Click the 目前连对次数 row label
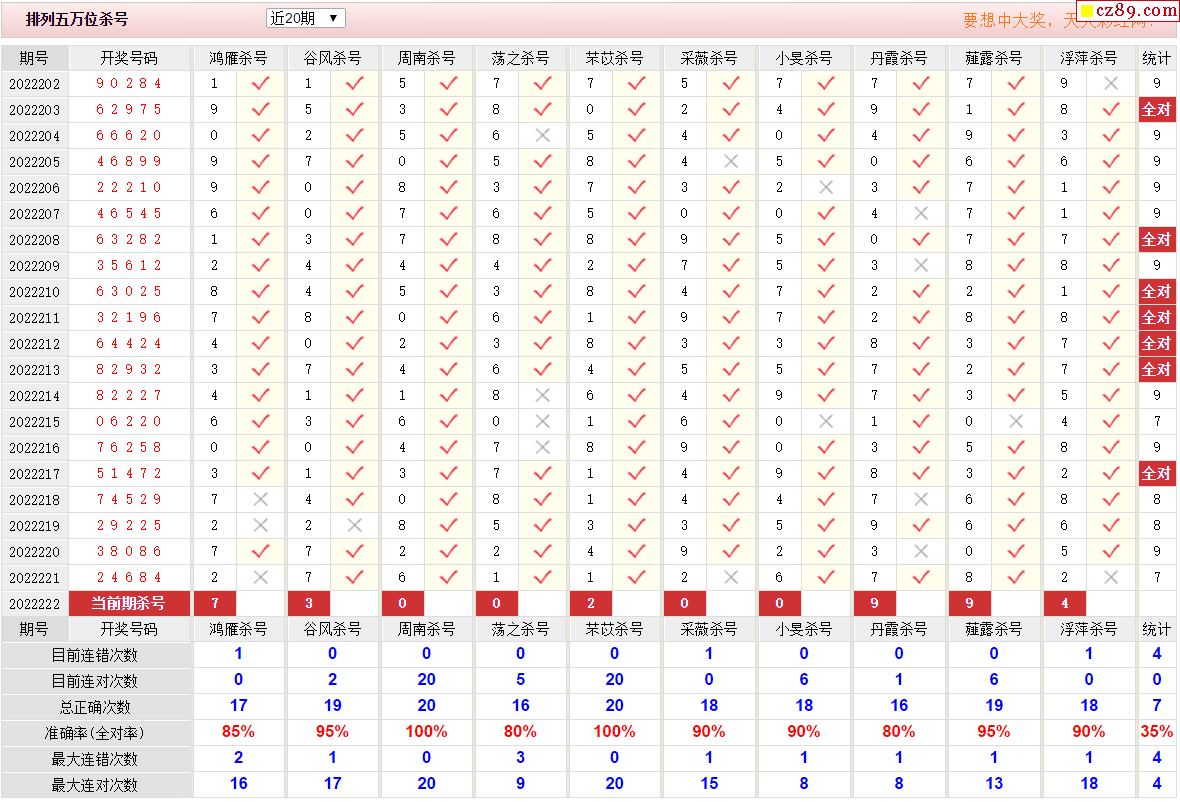1180x802 pixels. [x=95, y=682]
